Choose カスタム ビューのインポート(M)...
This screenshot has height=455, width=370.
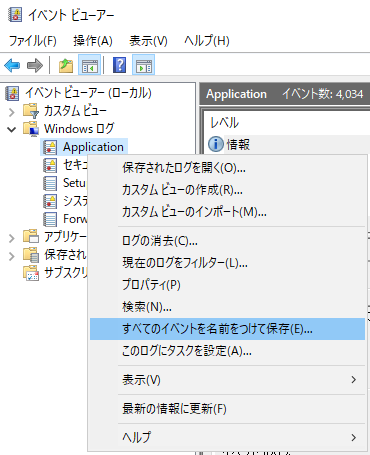coord(227,212)
